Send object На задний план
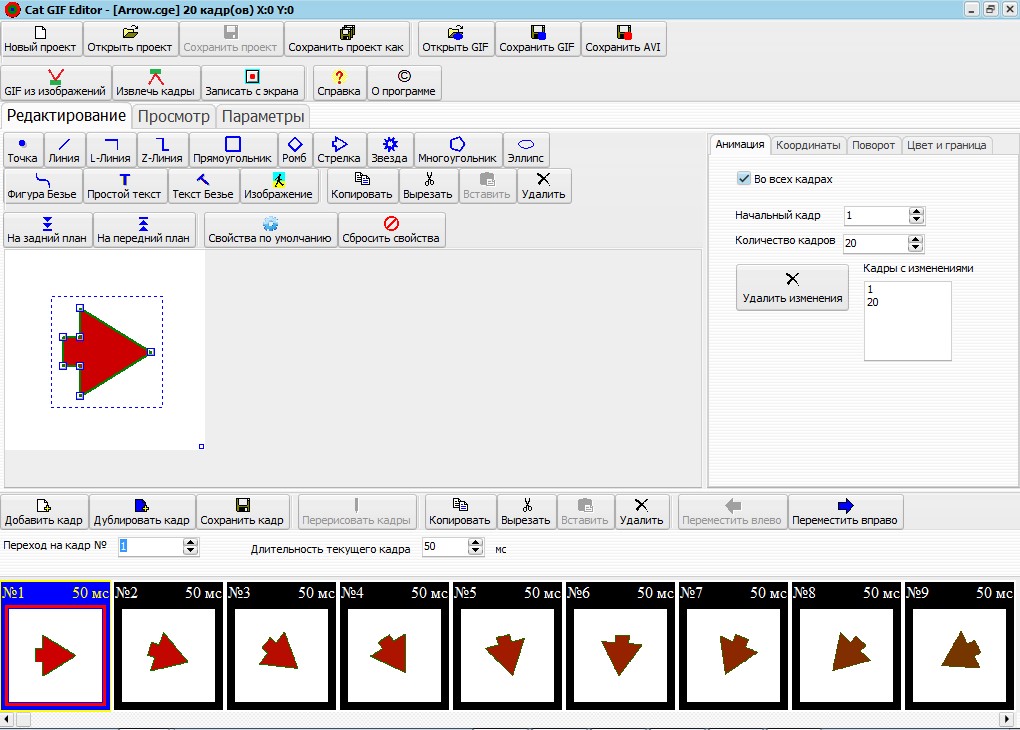1020x730 pixels. tap(47, 230)
